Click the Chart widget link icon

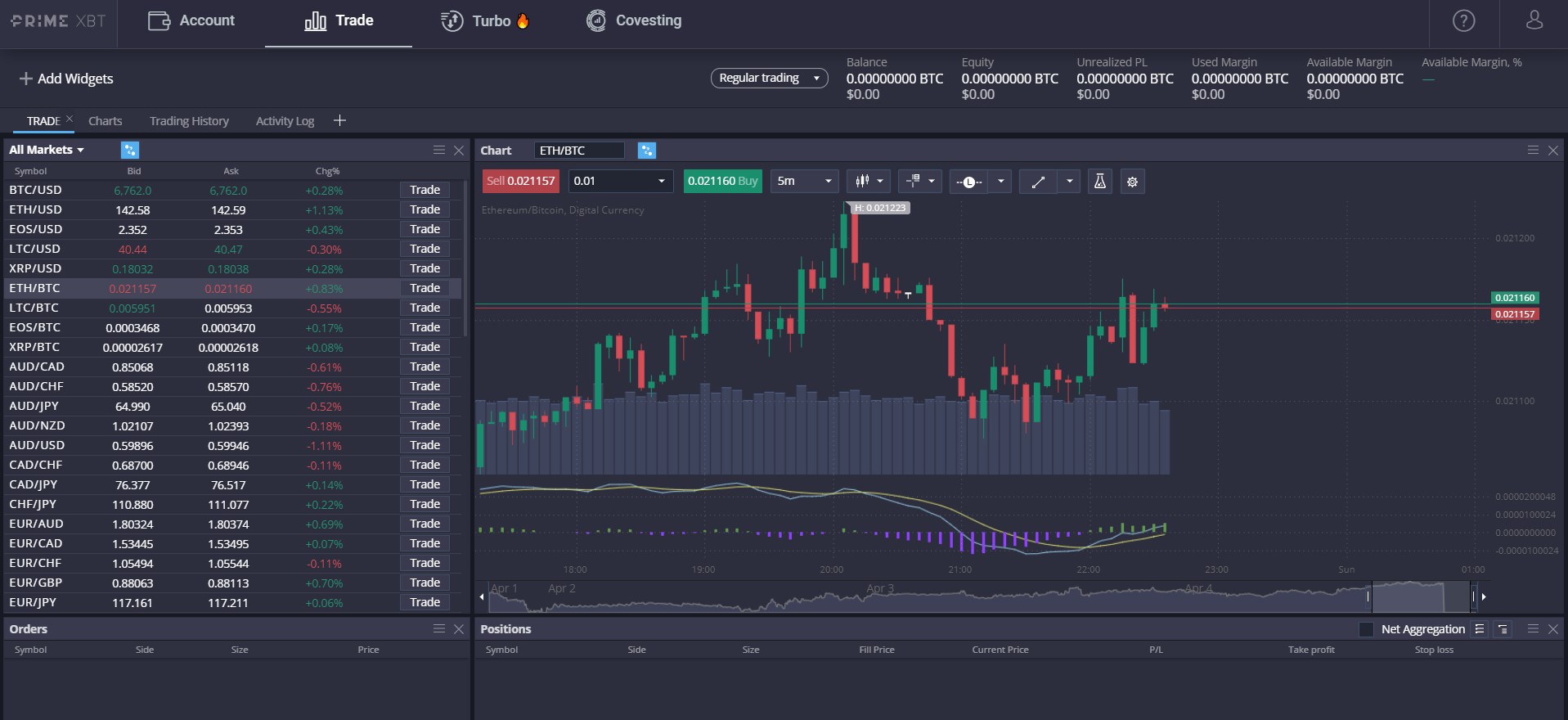click(647, 151)
